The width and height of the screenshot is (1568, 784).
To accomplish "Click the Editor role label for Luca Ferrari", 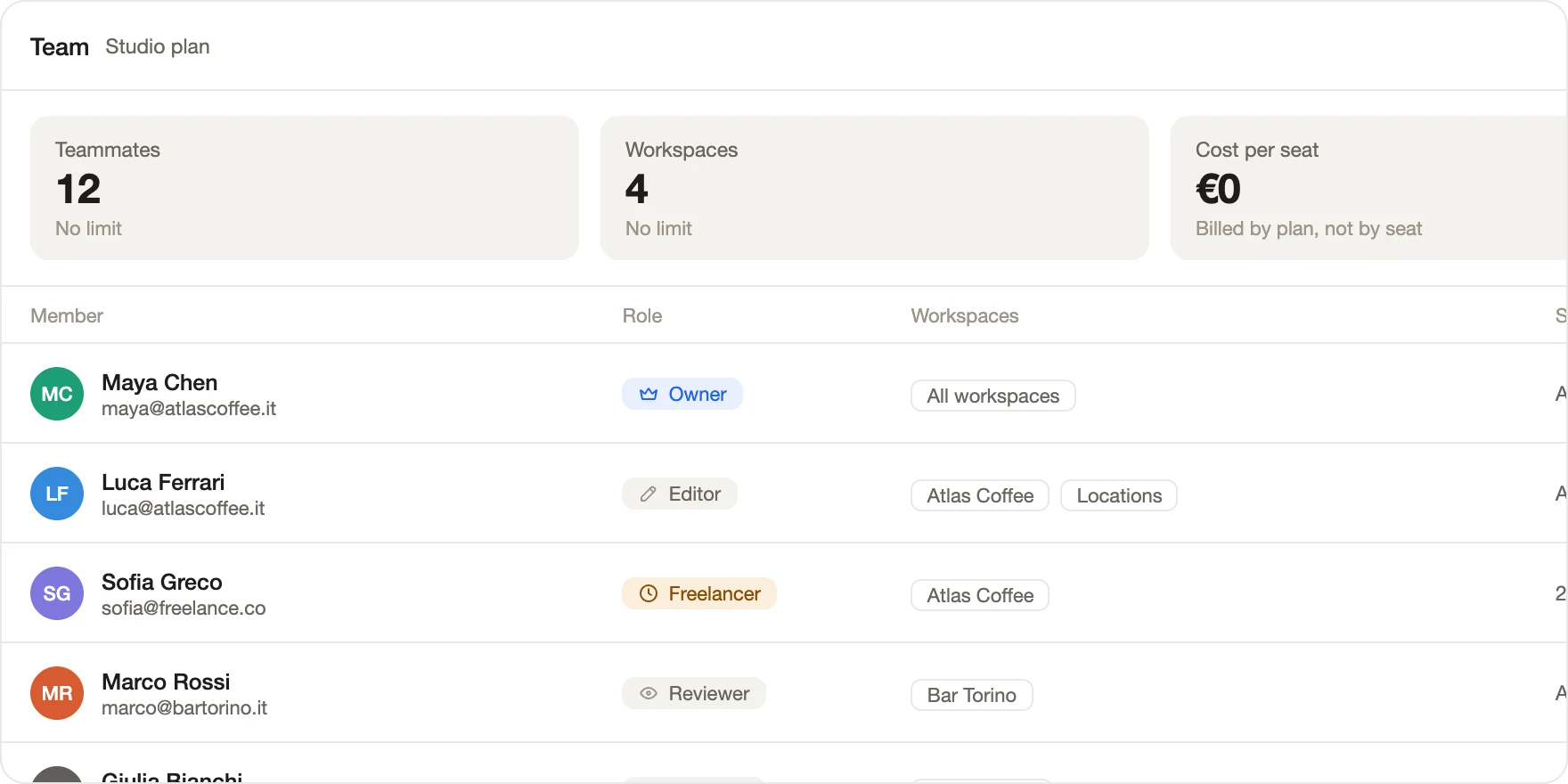I will pyautogui.click(x=680, y=494).
